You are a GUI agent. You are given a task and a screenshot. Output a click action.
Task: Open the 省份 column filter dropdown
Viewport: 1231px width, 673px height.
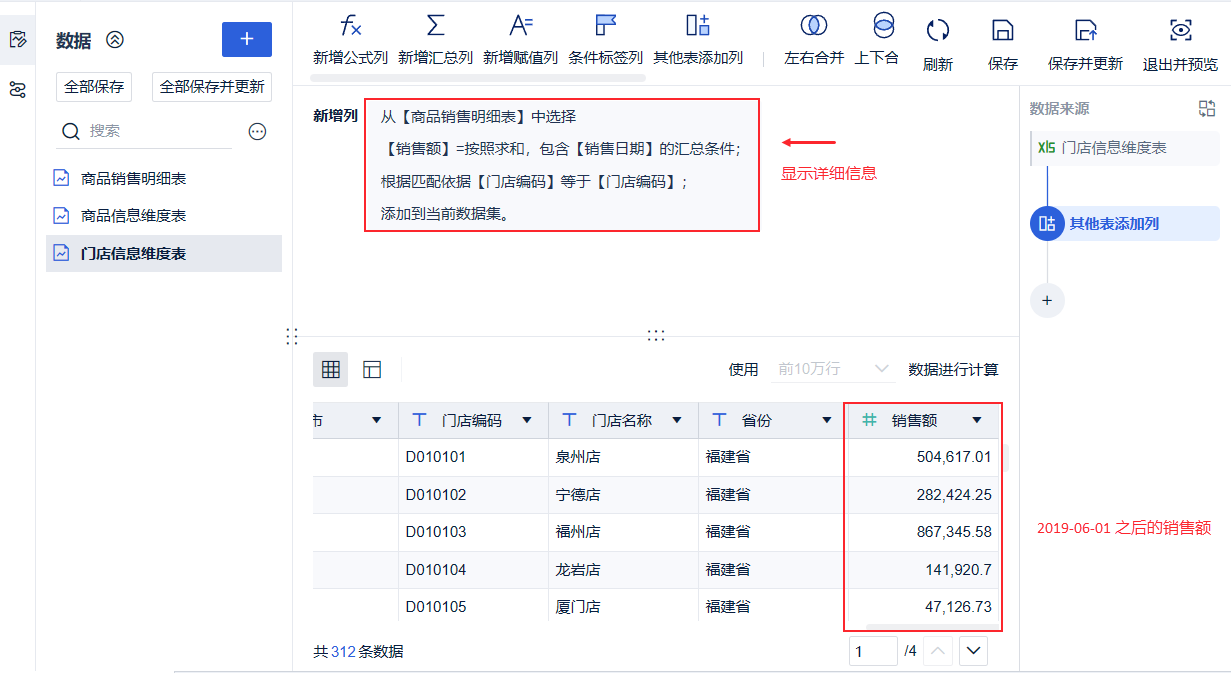click(826, 420)
